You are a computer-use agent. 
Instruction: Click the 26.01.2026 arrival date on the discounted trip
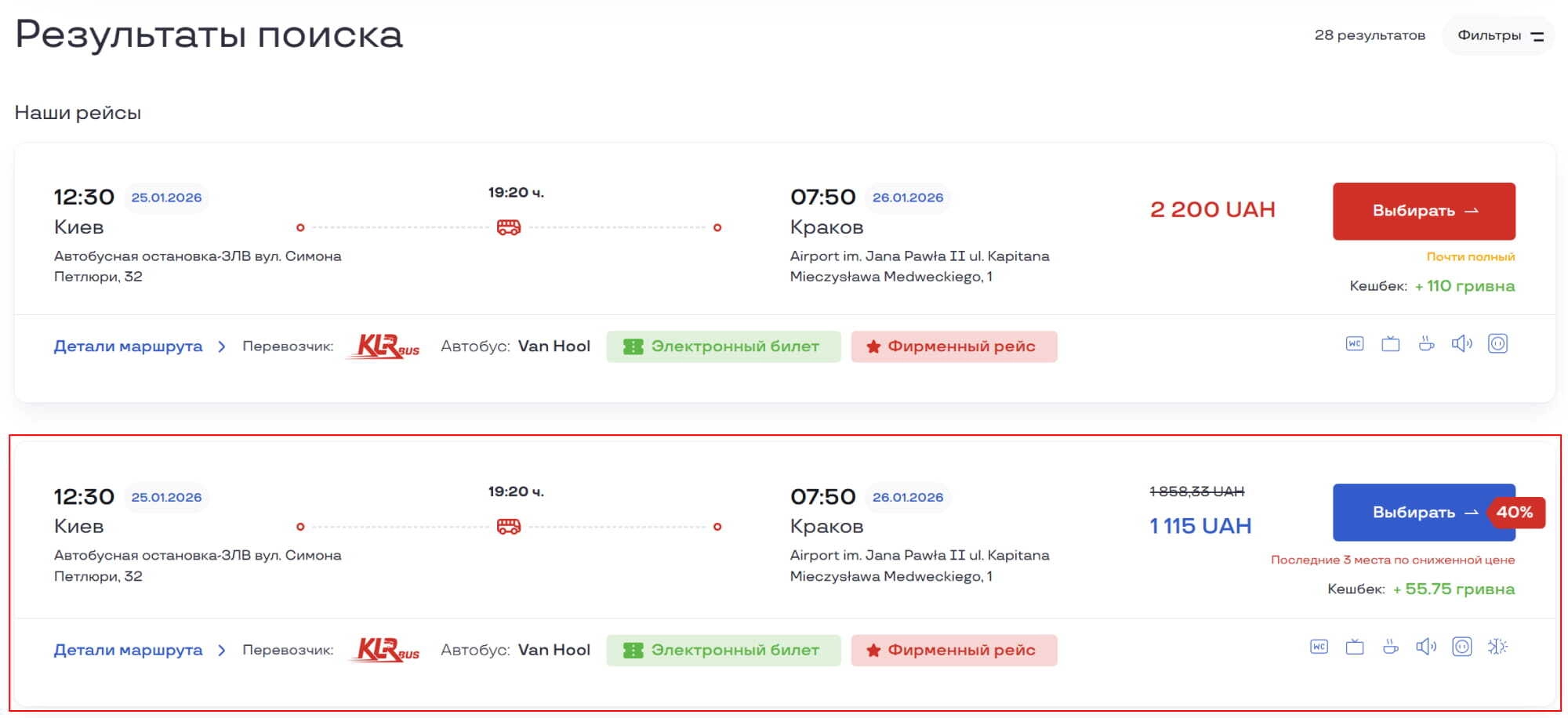coord(907,497)
